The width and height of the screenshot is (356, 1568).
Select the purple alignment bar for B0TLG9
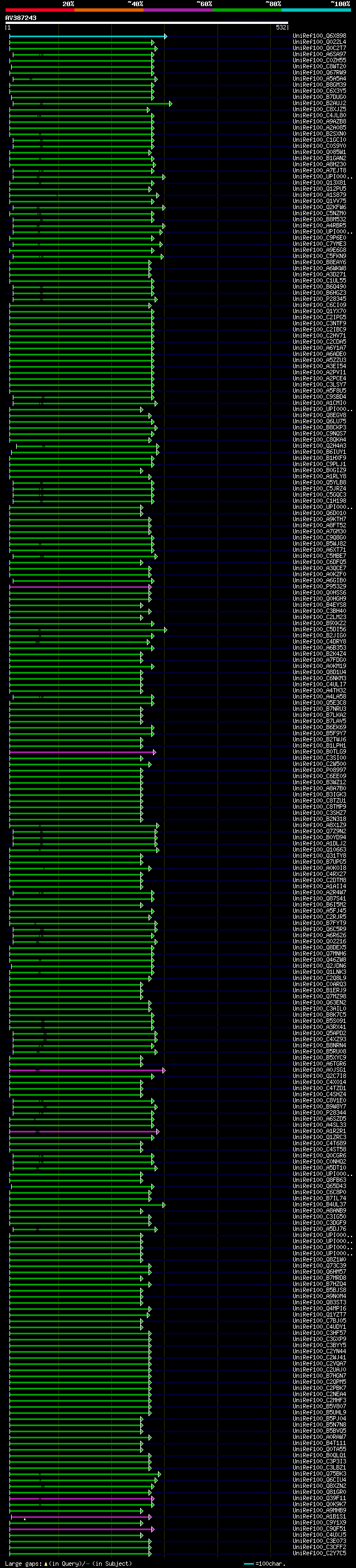83,752
